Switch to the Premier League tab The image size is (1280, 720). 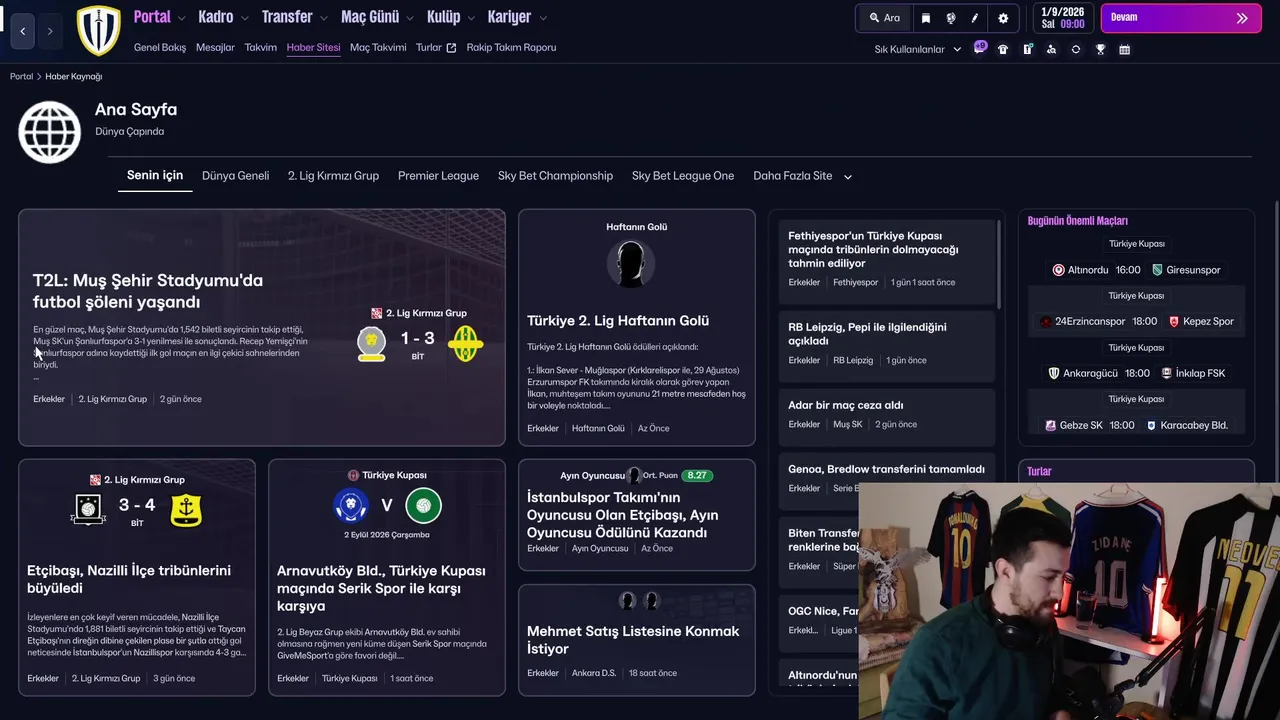(x=438, y=176)
